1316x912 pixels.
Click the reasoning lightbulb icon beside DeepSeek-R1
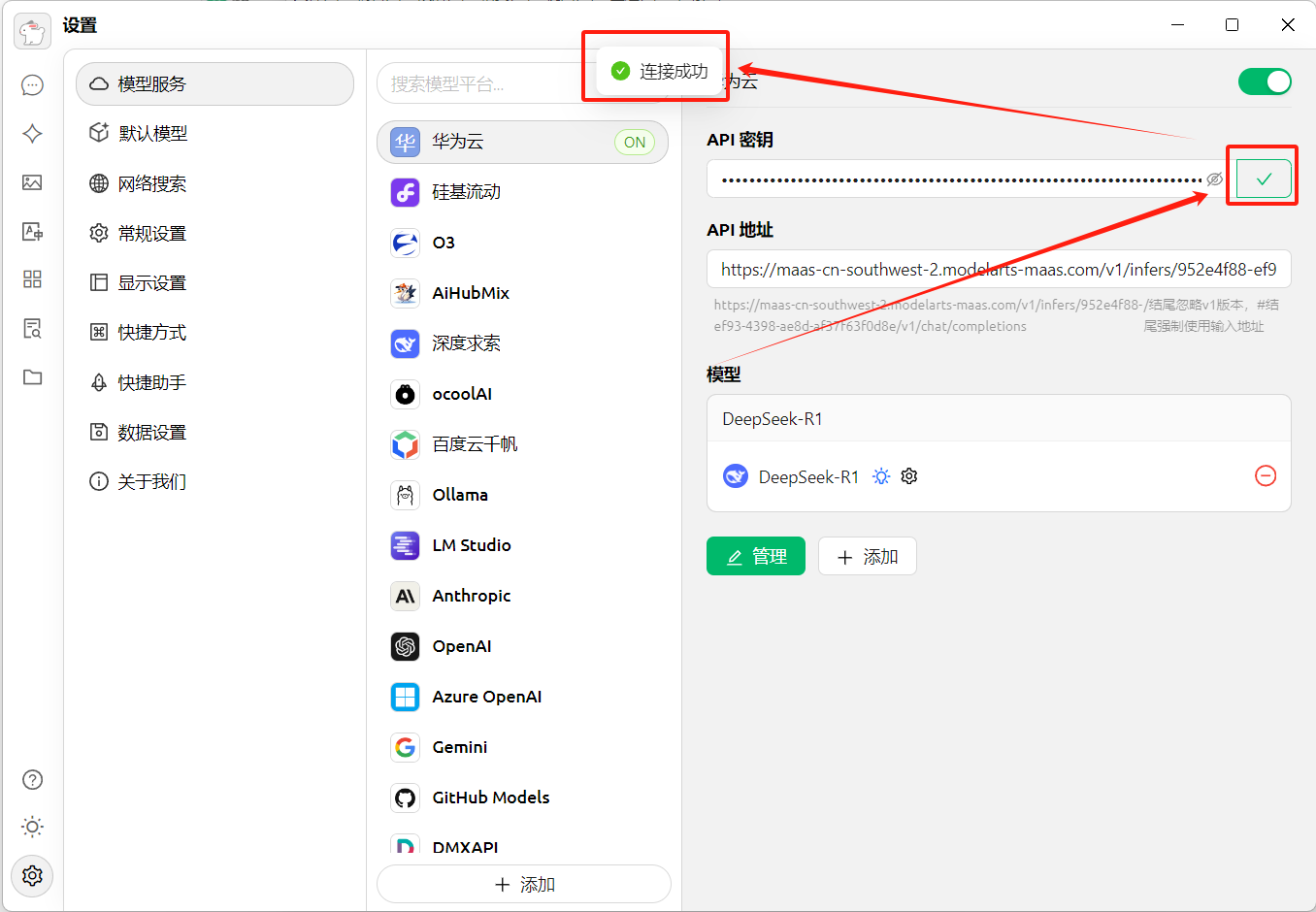(881, 475)
